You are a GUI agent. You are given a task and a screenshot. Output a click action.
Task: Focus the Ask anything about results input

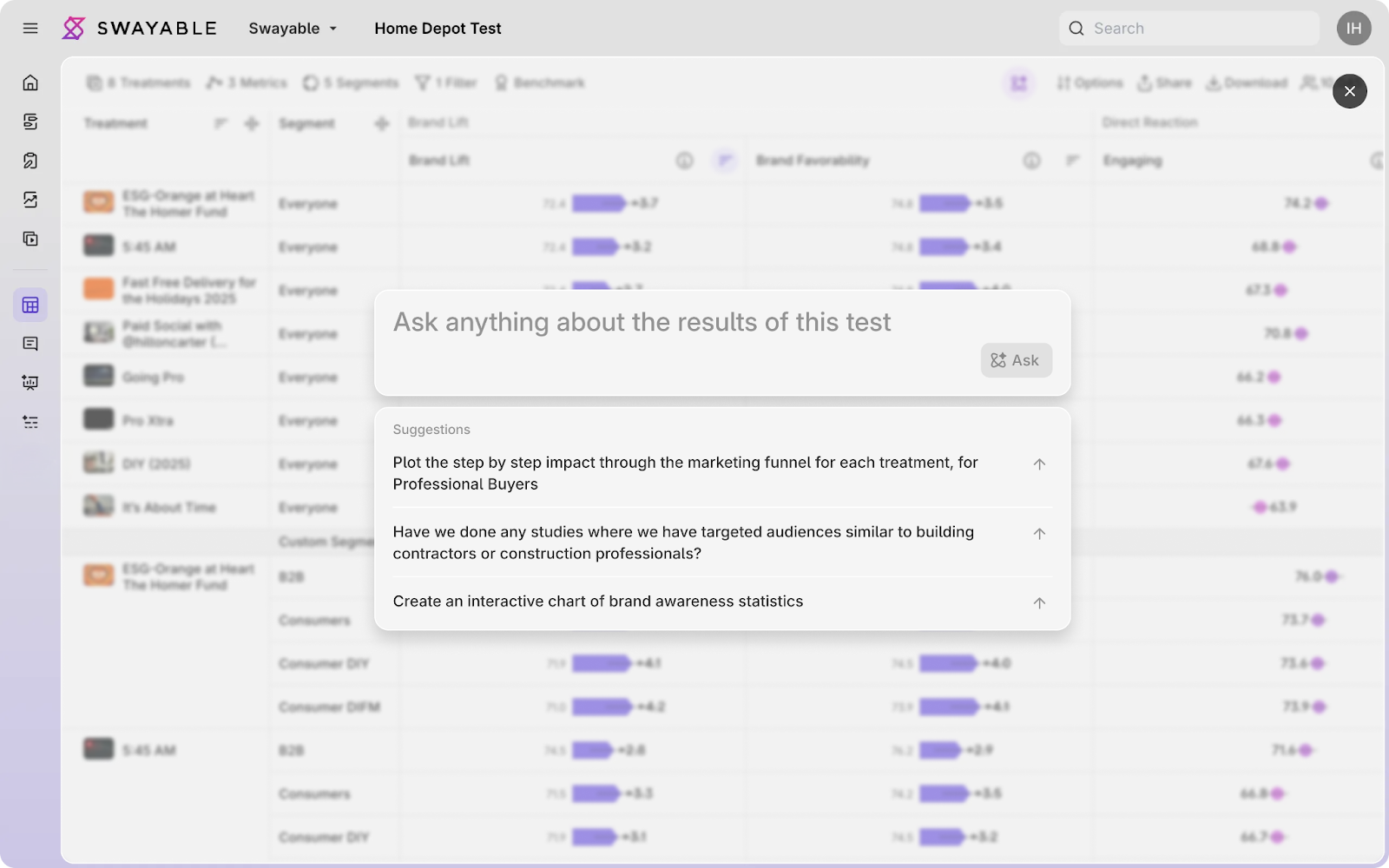pos(677,323)
